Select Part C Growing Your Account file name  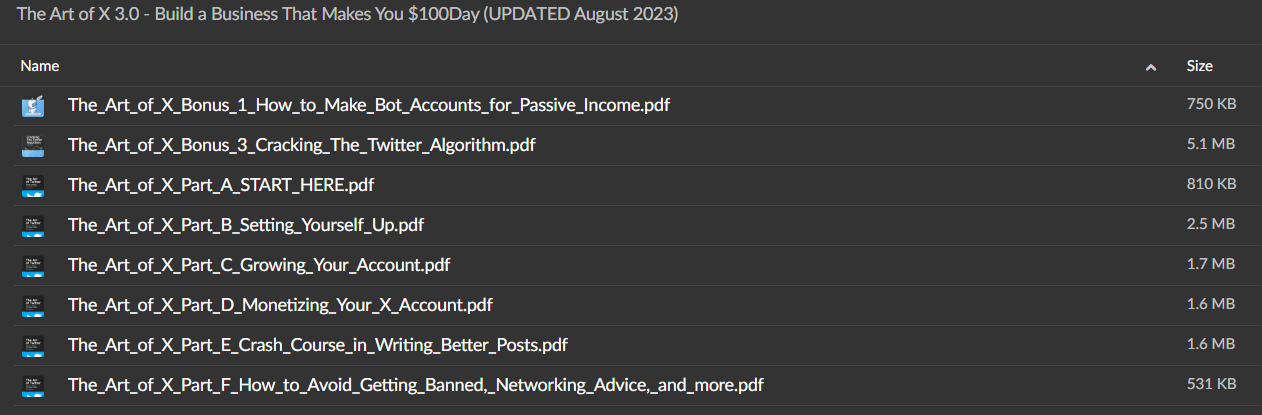(x=258, y=265)
